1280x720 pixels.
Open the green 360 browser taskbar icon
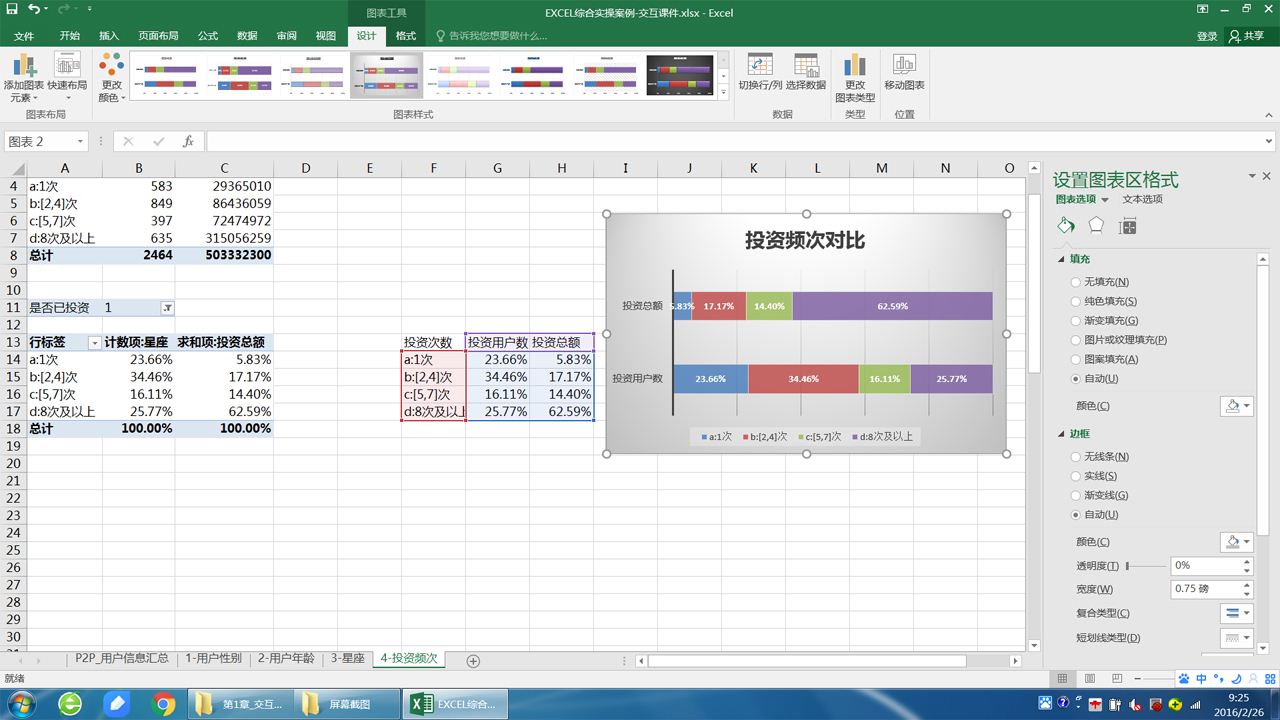point(70,704)
